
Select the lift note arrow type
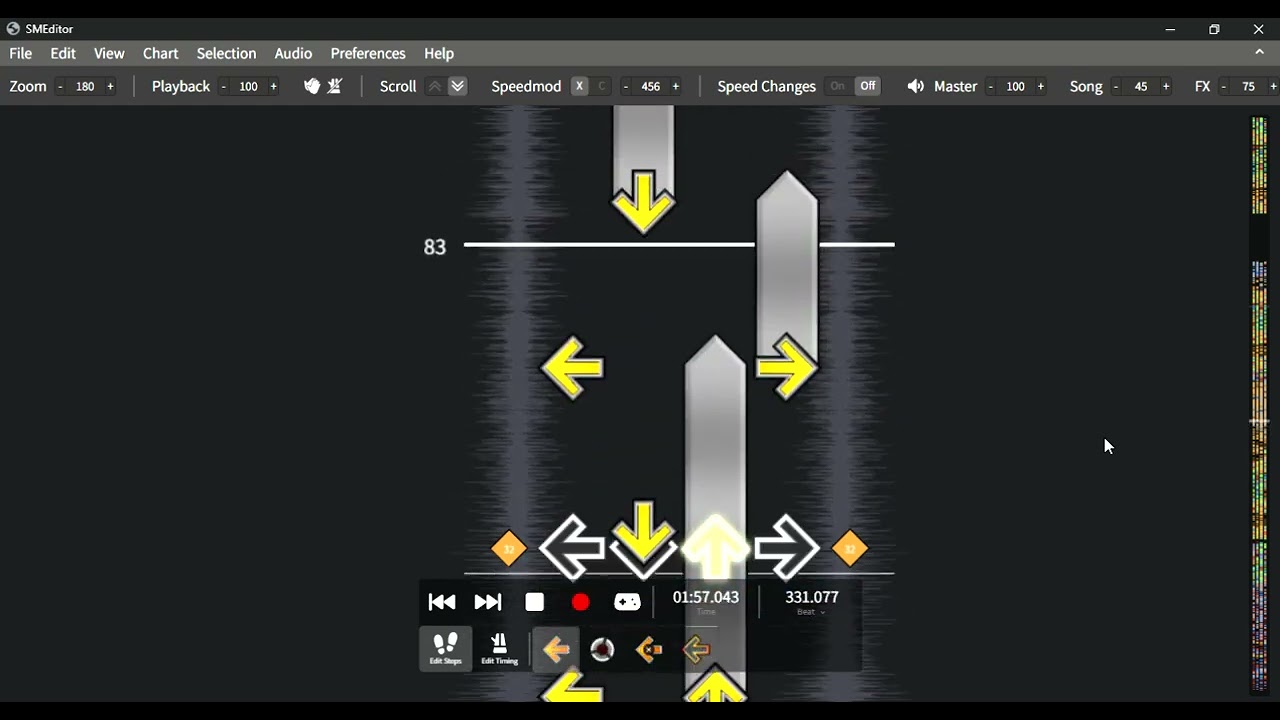click(696, 650)
